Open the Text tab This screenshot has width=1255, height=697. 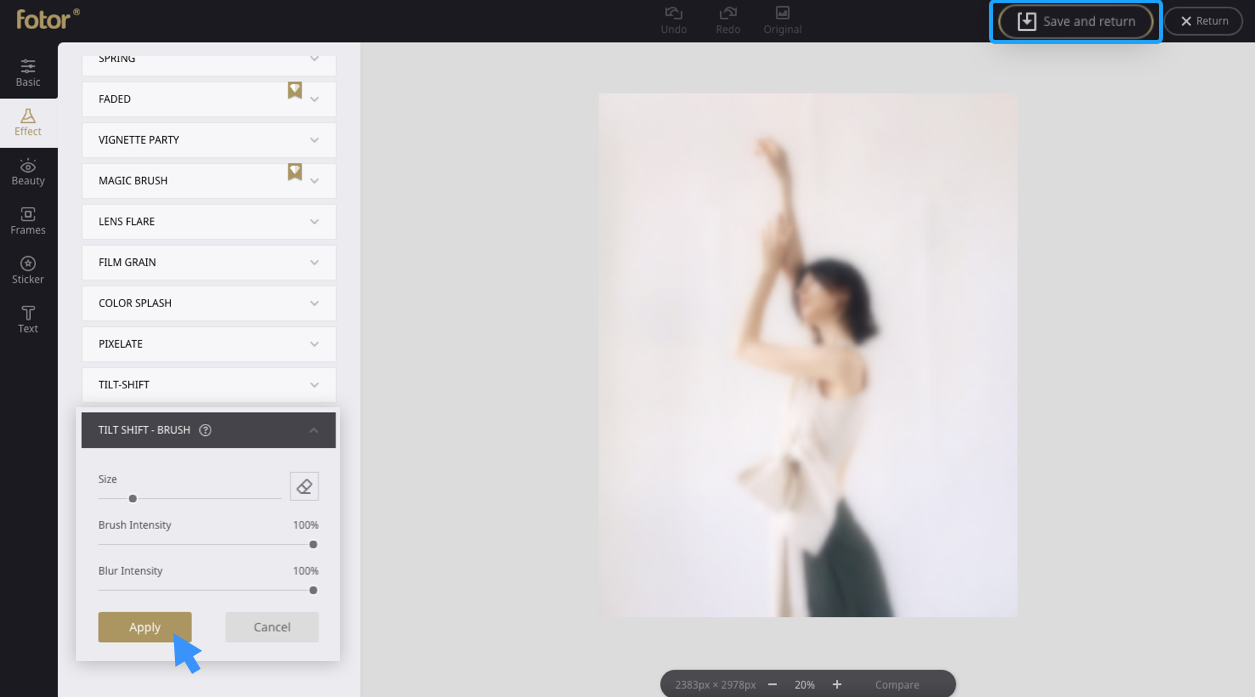pos(28,320)
